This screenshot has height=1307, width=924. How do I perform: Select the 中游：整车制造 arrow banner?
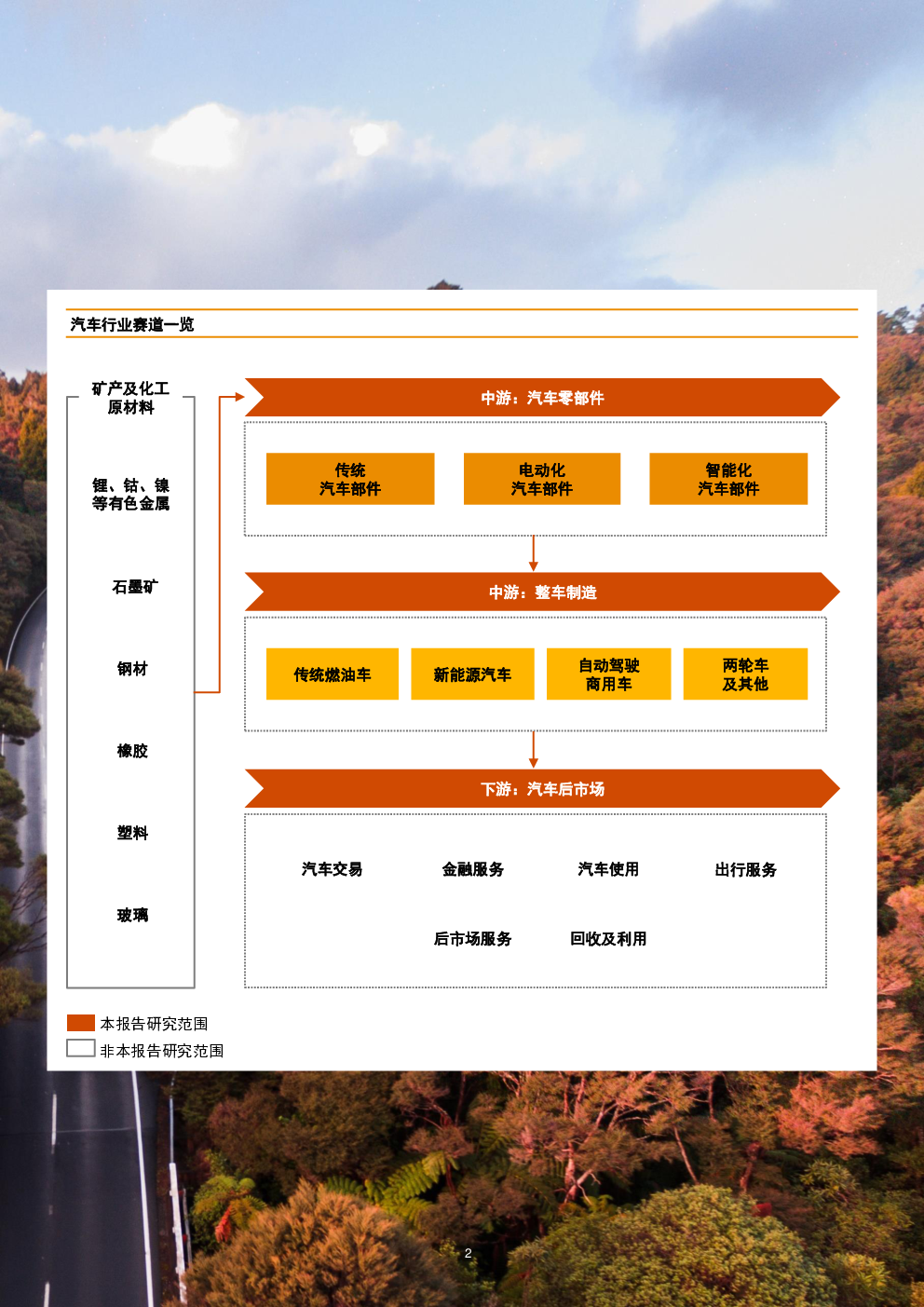click(542, 592)
